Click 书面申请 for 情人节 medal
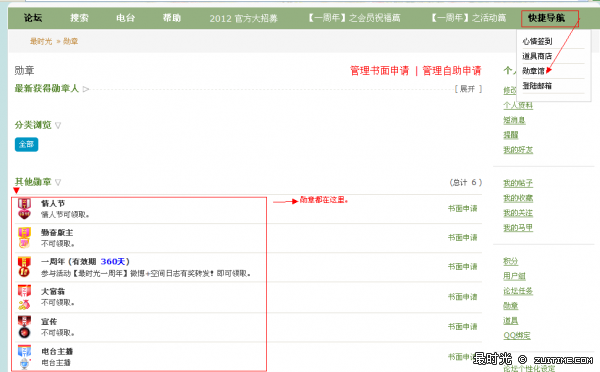The width and height of the screenshot is (600, 372). click(463, 209)
